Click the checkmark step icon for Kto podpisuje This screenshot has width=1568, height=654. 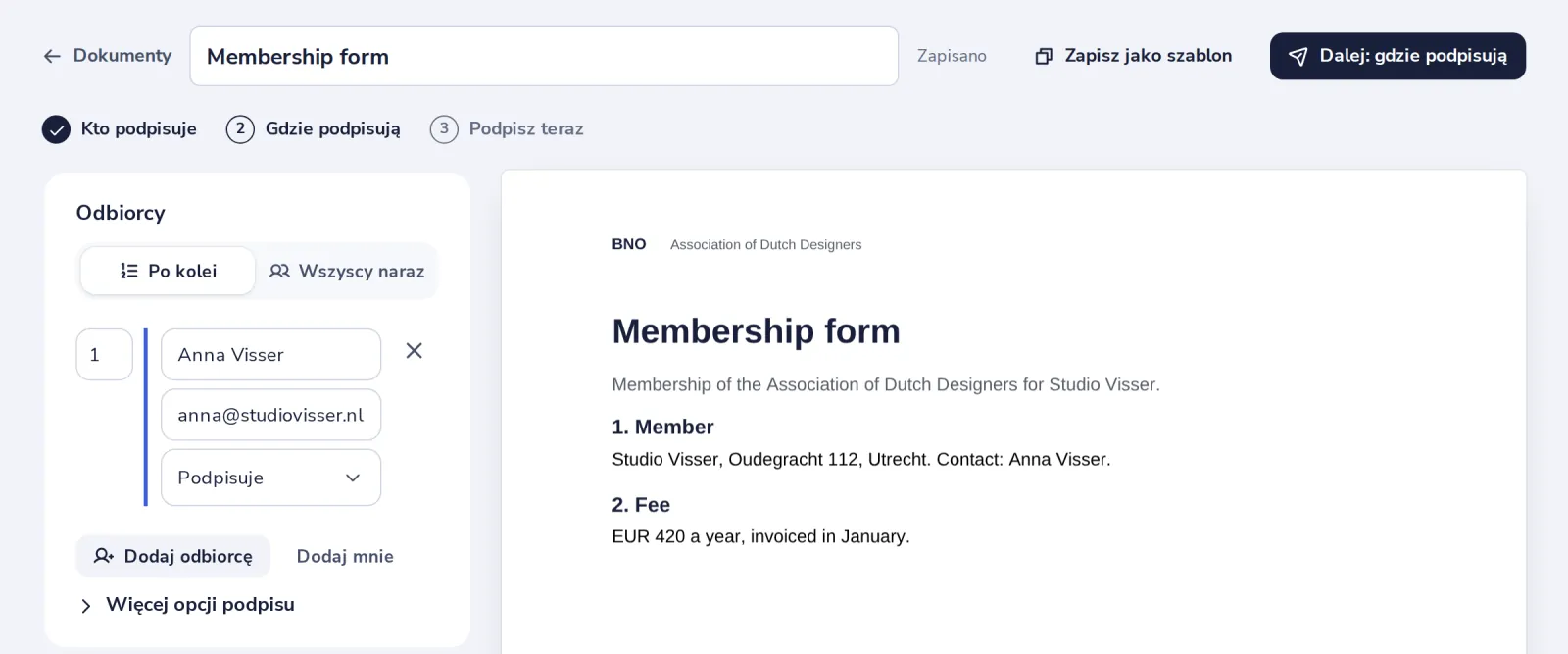pos(56,129)
